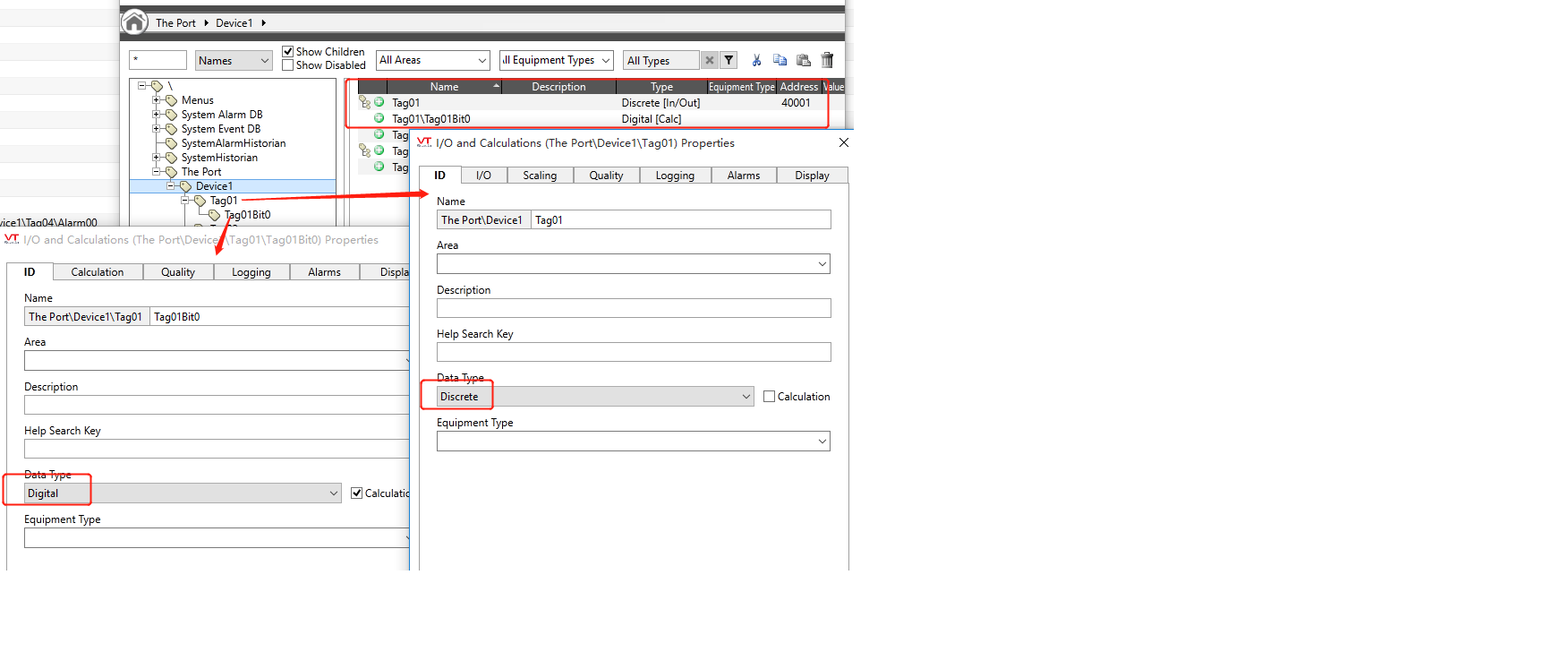
Task: Click the Cut scissors icon in the toolbar
Action: tap(756, 60)
